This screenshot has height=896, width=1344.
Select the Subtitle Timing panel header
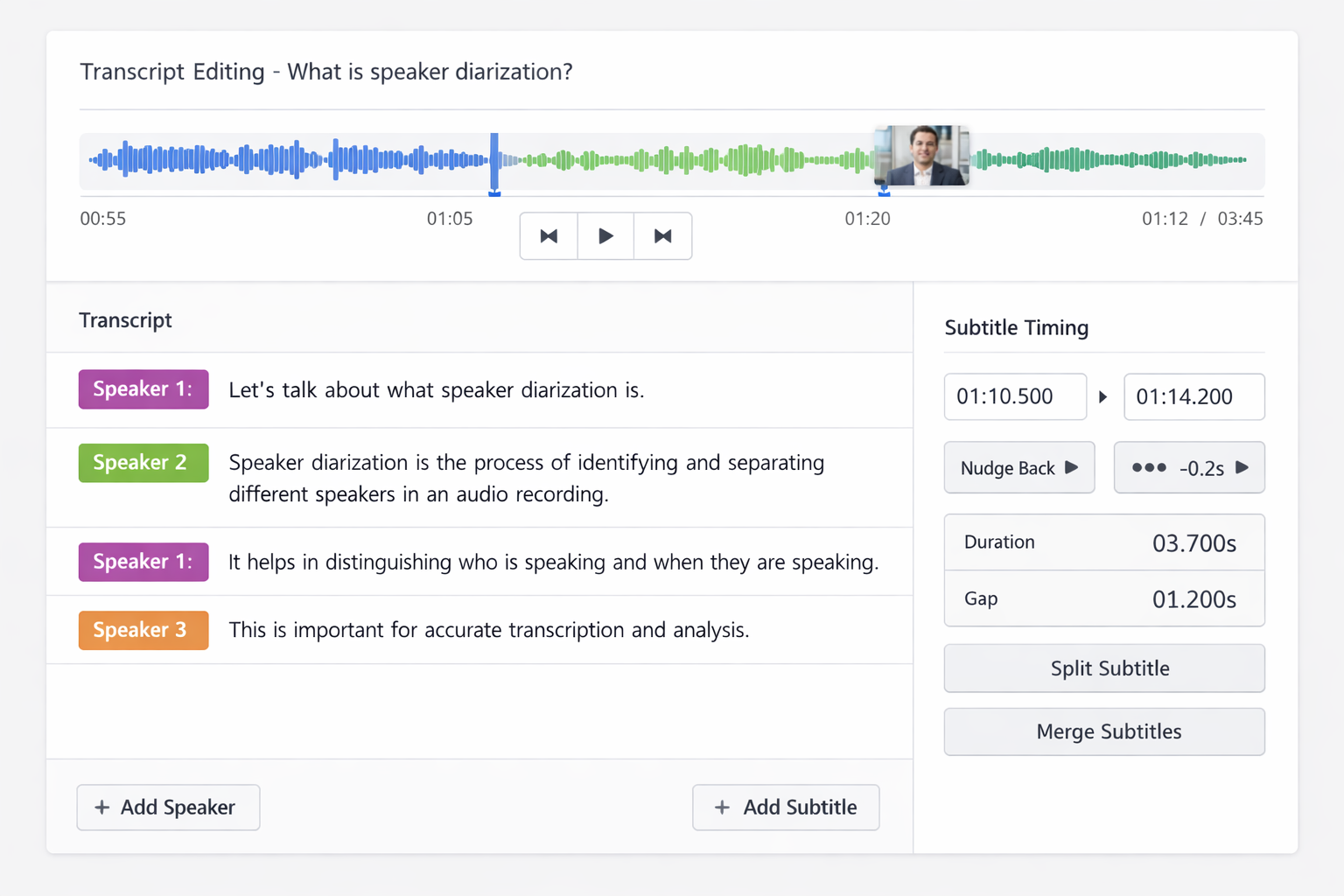(x=1016, y=327)
